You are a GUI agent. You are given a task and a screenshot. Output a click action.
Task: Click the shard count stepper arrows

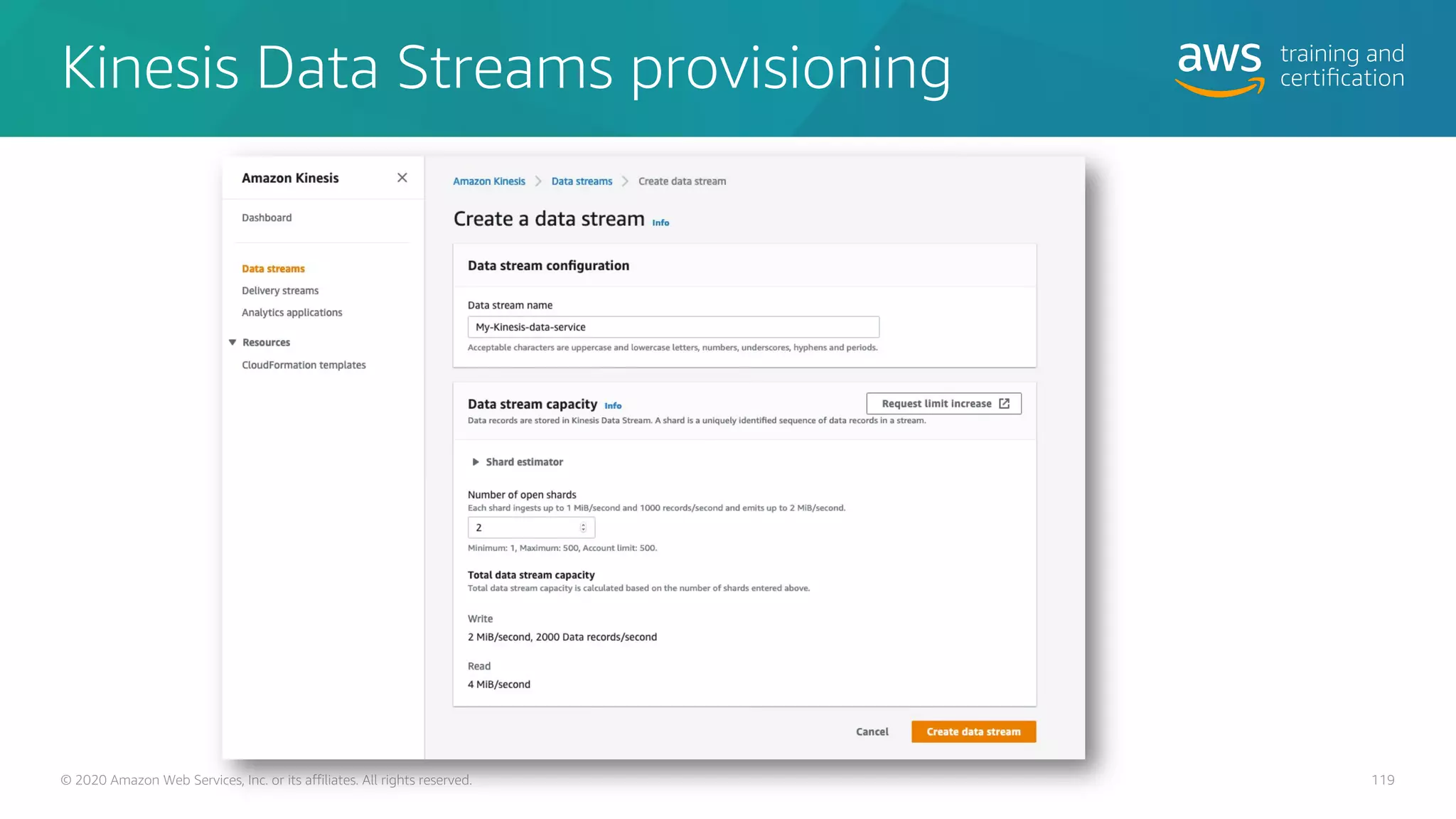click(x=583, y=528)
